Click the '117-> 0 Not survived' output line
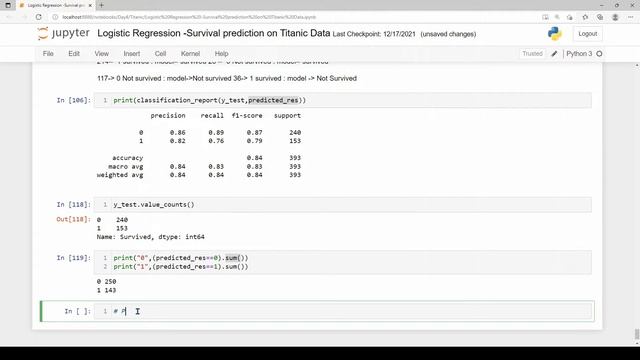The image size is (640, 360). click(227, 78)
